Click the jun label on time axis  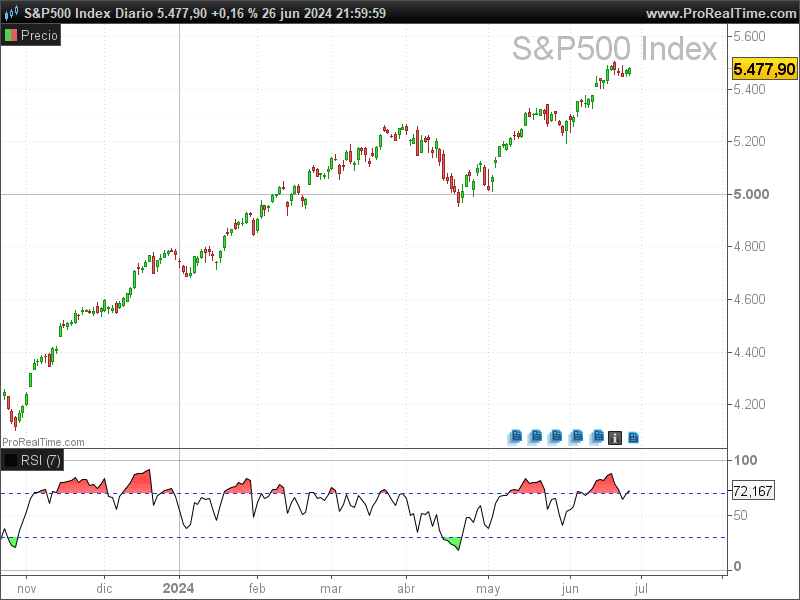(570, 589)
